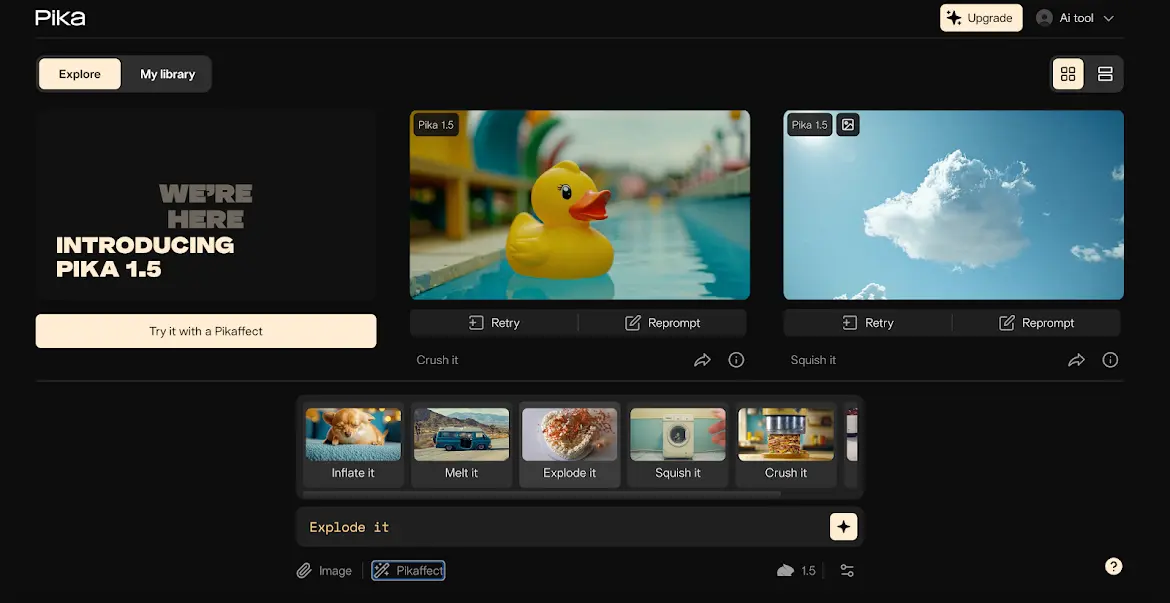Click the Ai tool profile avatar

pos(1045,18)
